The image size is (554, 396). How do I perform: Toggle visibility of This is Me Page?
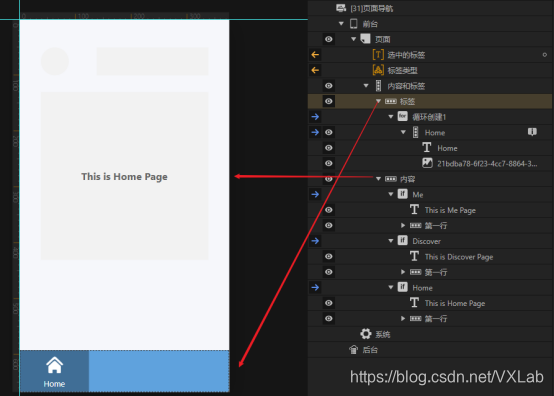coord(329,210)
